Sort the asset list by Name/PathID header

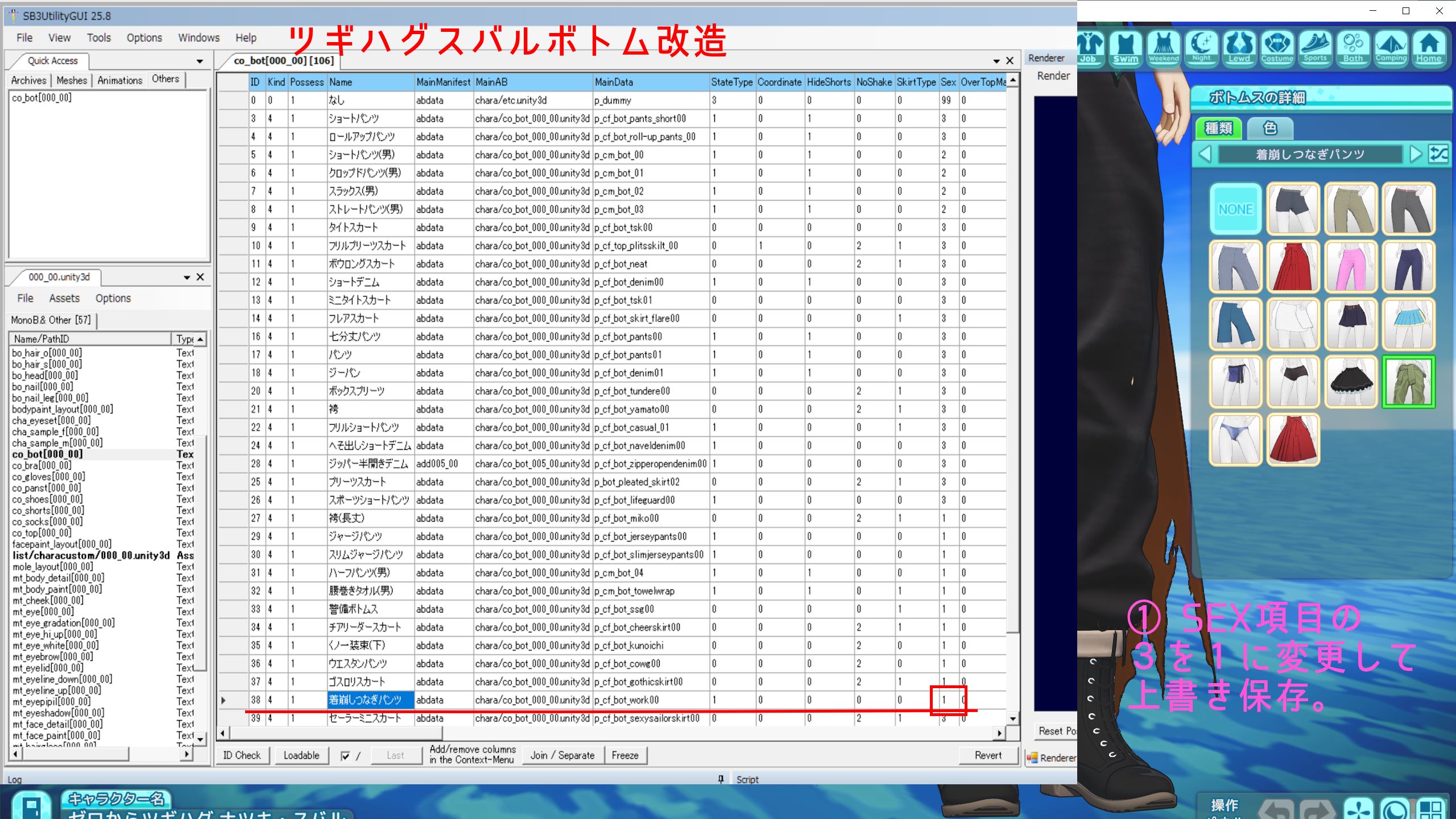point(90,339)
